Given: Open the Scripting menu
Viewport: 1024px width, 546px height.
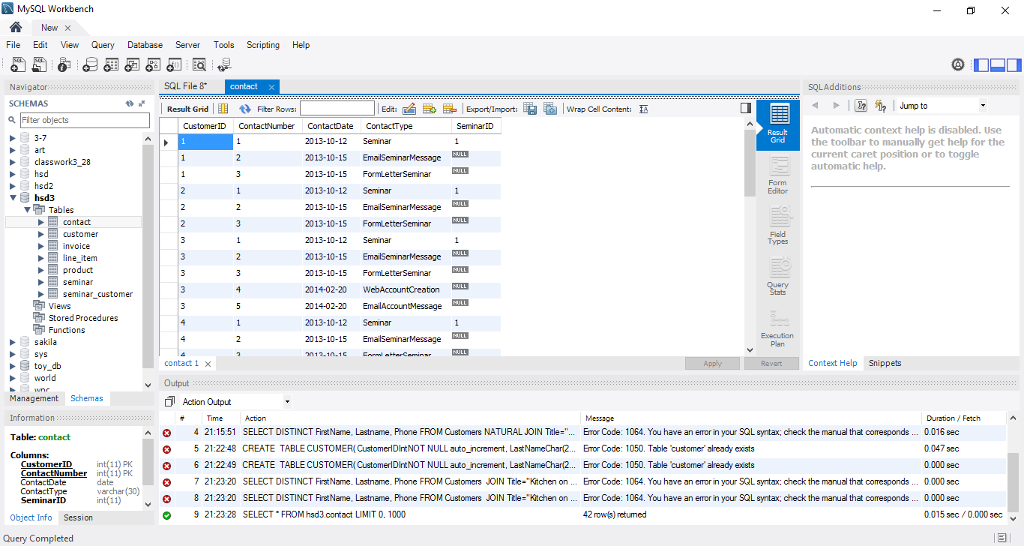Looking at the screenshot, I should click(263, 44).
